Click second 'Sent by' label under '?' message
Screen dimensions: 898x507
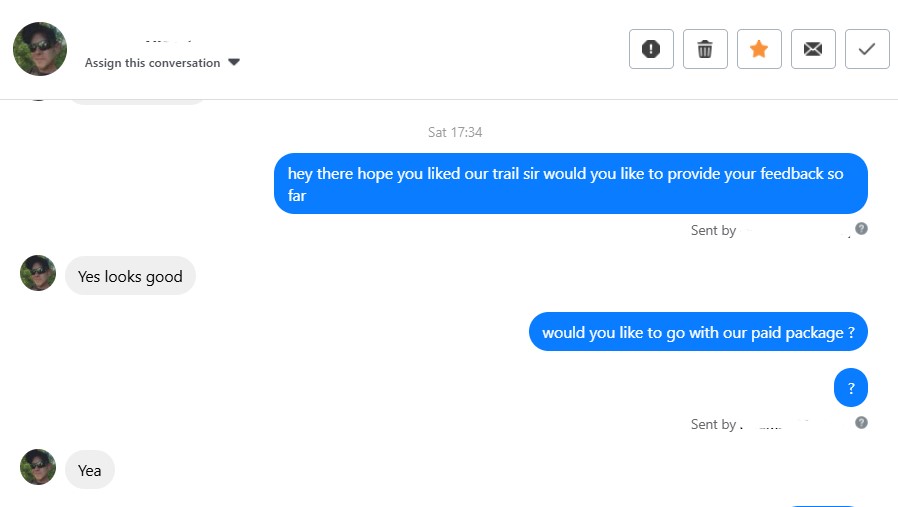point(713,424)
